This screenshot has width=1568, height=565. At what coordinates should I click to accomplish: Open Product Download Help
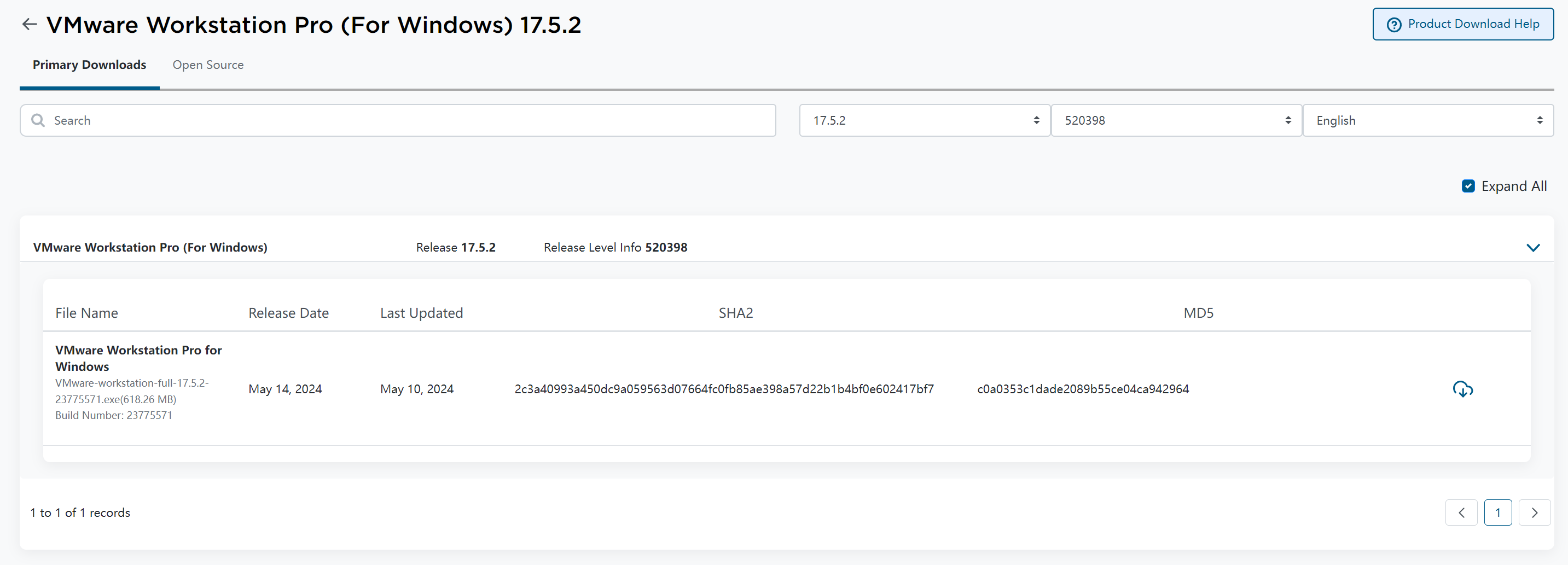1463,25
